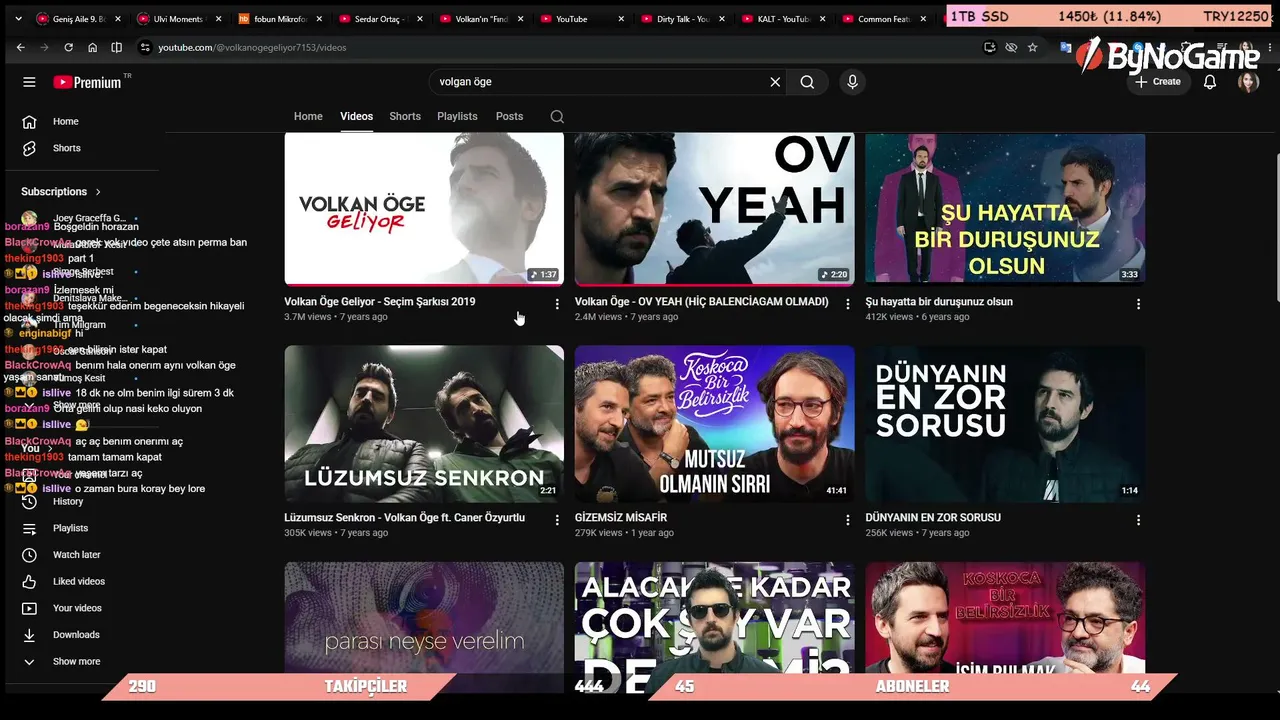The width and height of the screenshot is (1280, 720).
Task: Switch to the Serdar Ortaç browser tab
Action: coord(380,19)
